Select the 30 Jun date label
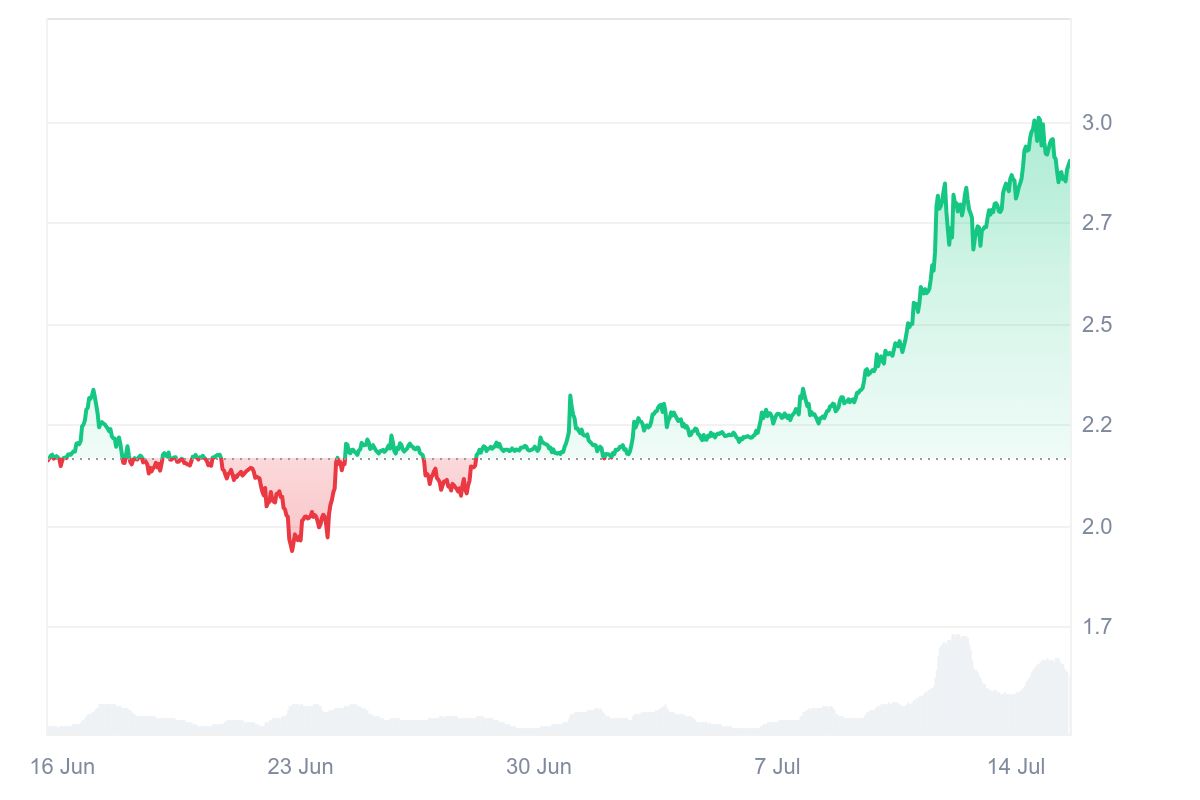1200x800 pixels. pyautogui.click(x=539, y=767)
